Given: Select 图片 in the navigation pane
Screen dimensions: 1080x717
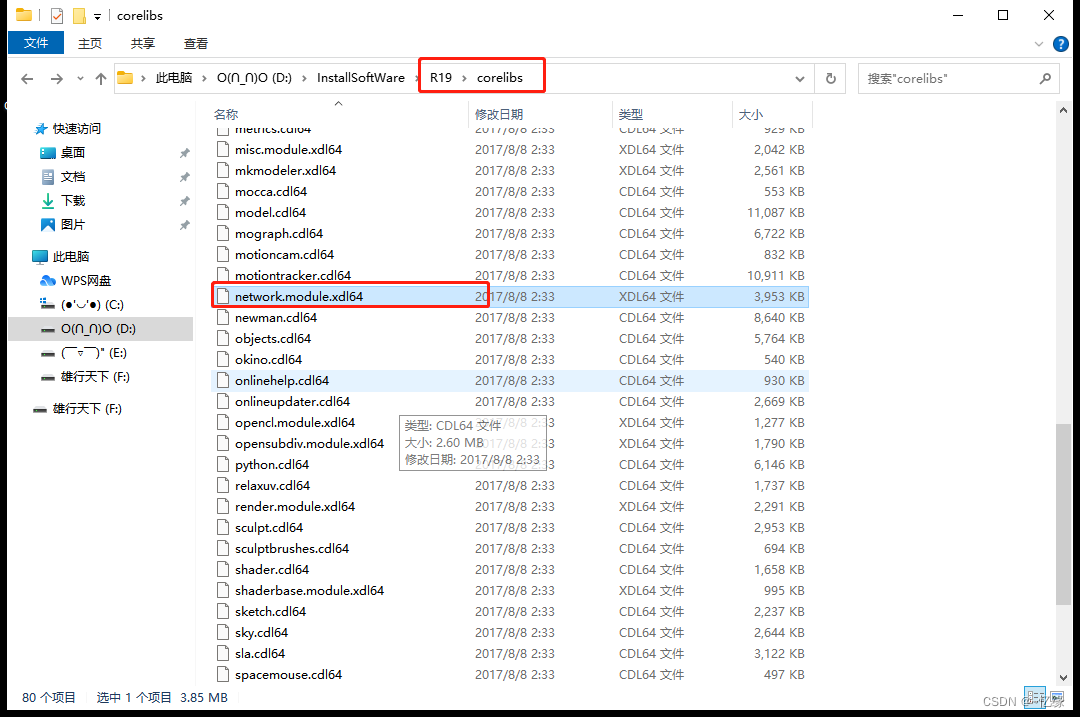Looking at the screenshot, I should 72,225.
